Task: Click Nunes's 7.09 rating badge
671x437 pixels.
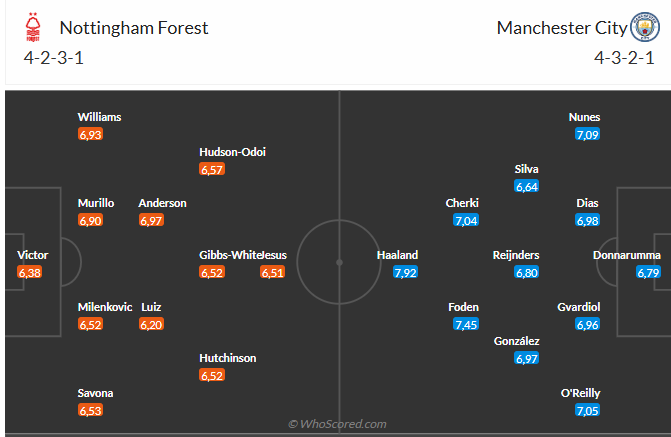Action: point(587,134)
